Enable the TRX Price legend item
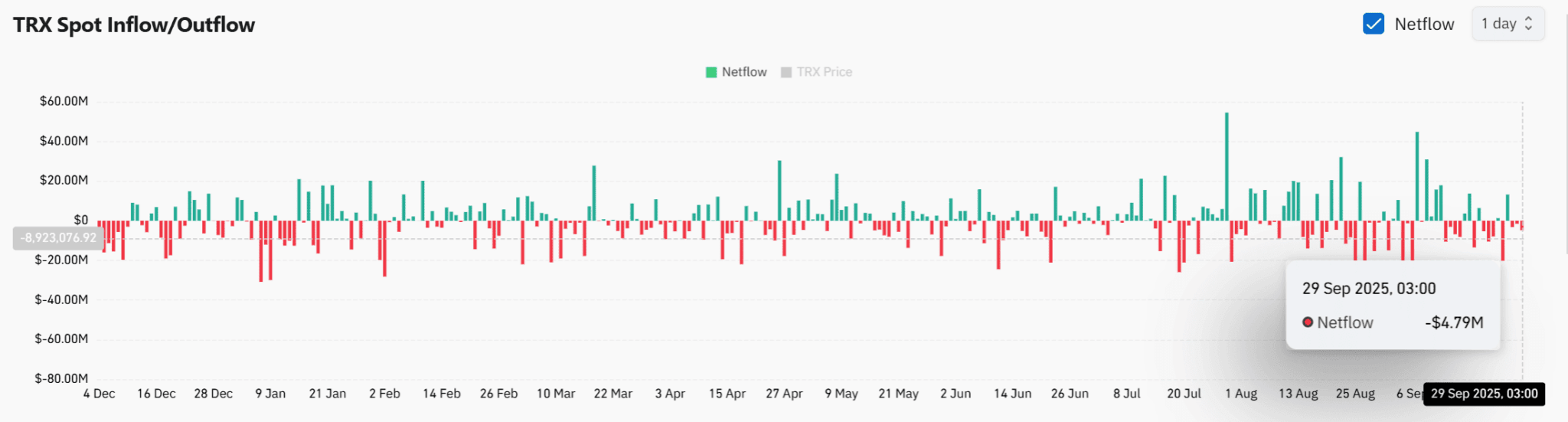The image size is (1568, 422). 816,72
